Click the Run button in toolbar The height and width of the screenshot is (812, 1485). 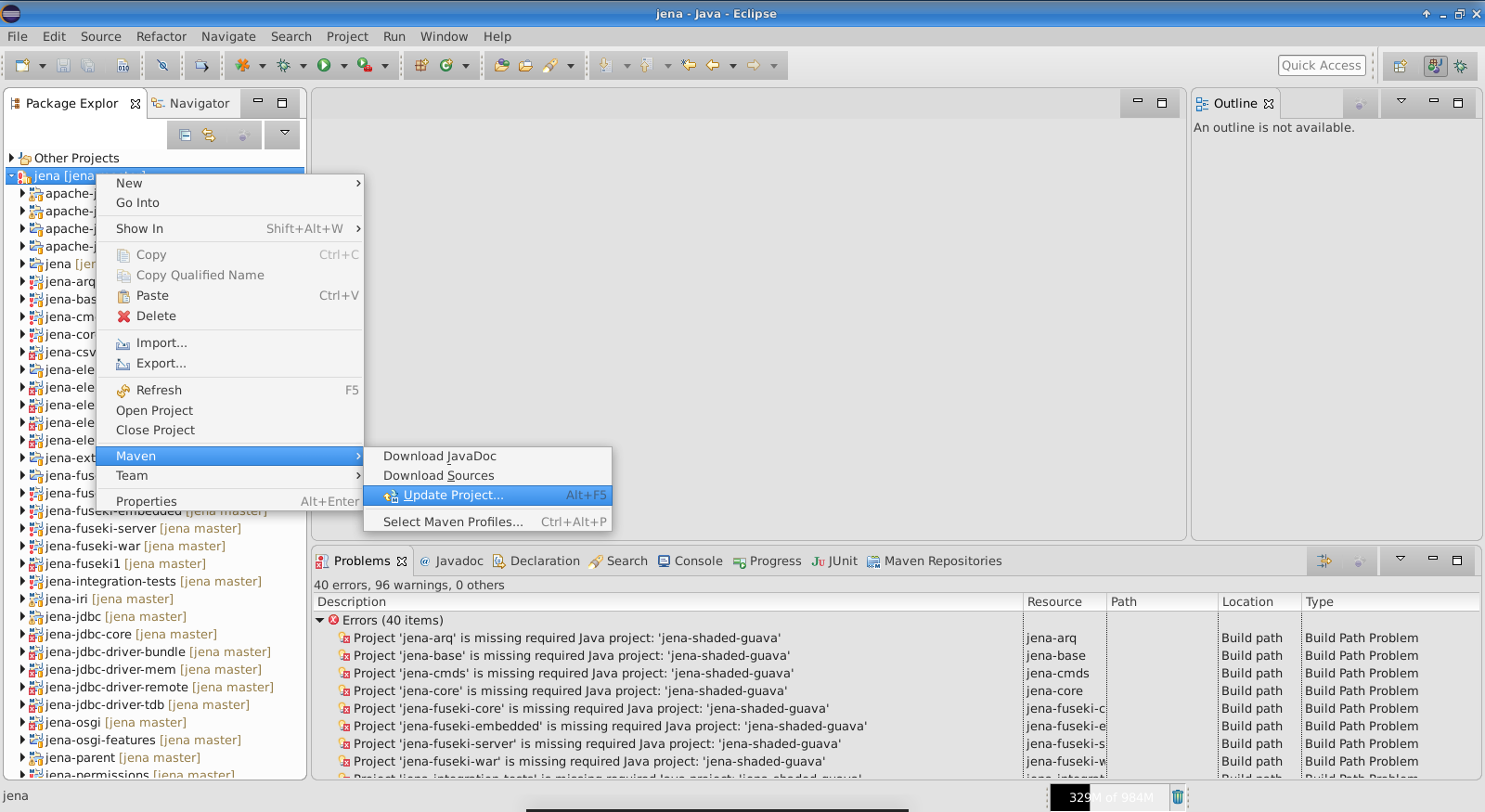[x=324, y=66]
